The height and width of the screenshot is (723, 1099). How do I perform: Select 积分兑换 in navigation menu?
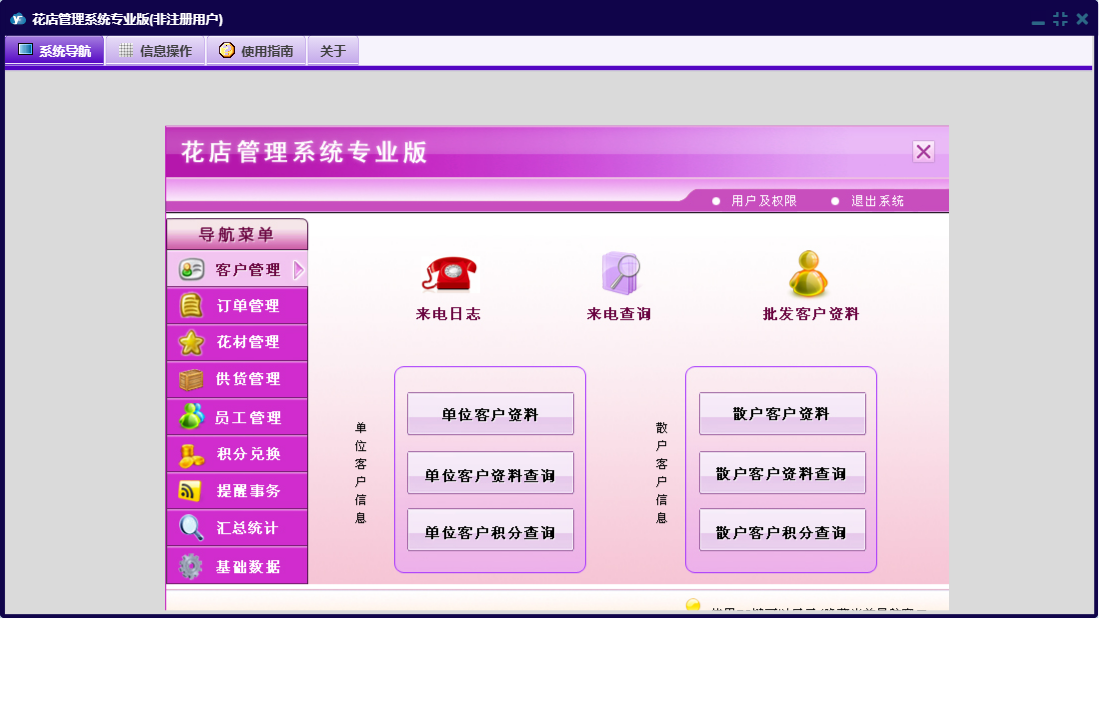tap(237, 454)
